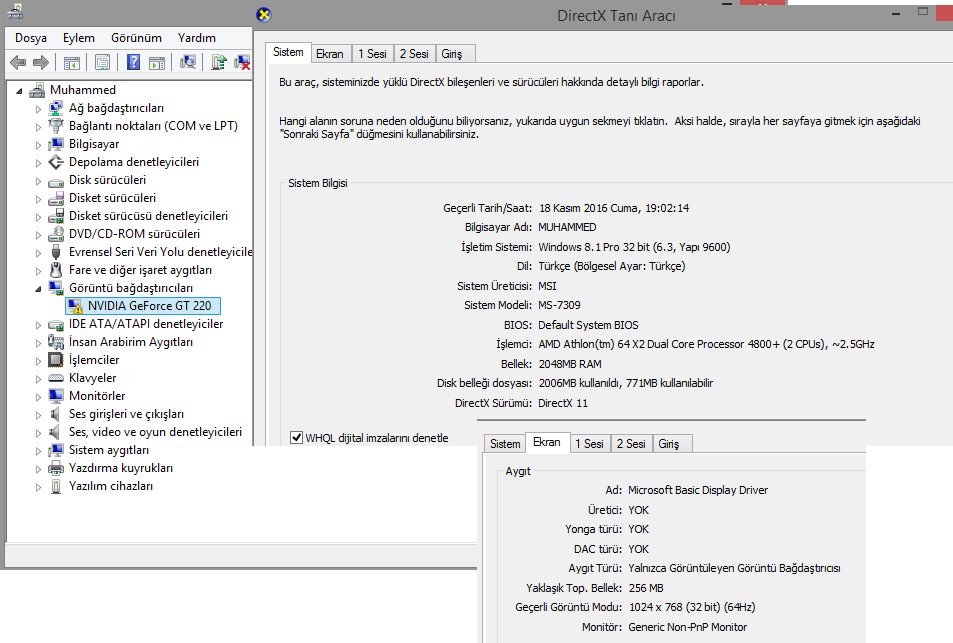Toggle the show/hide action pane toolbar icon
This screenshot has height=643, width=953.
coord(157,62)
